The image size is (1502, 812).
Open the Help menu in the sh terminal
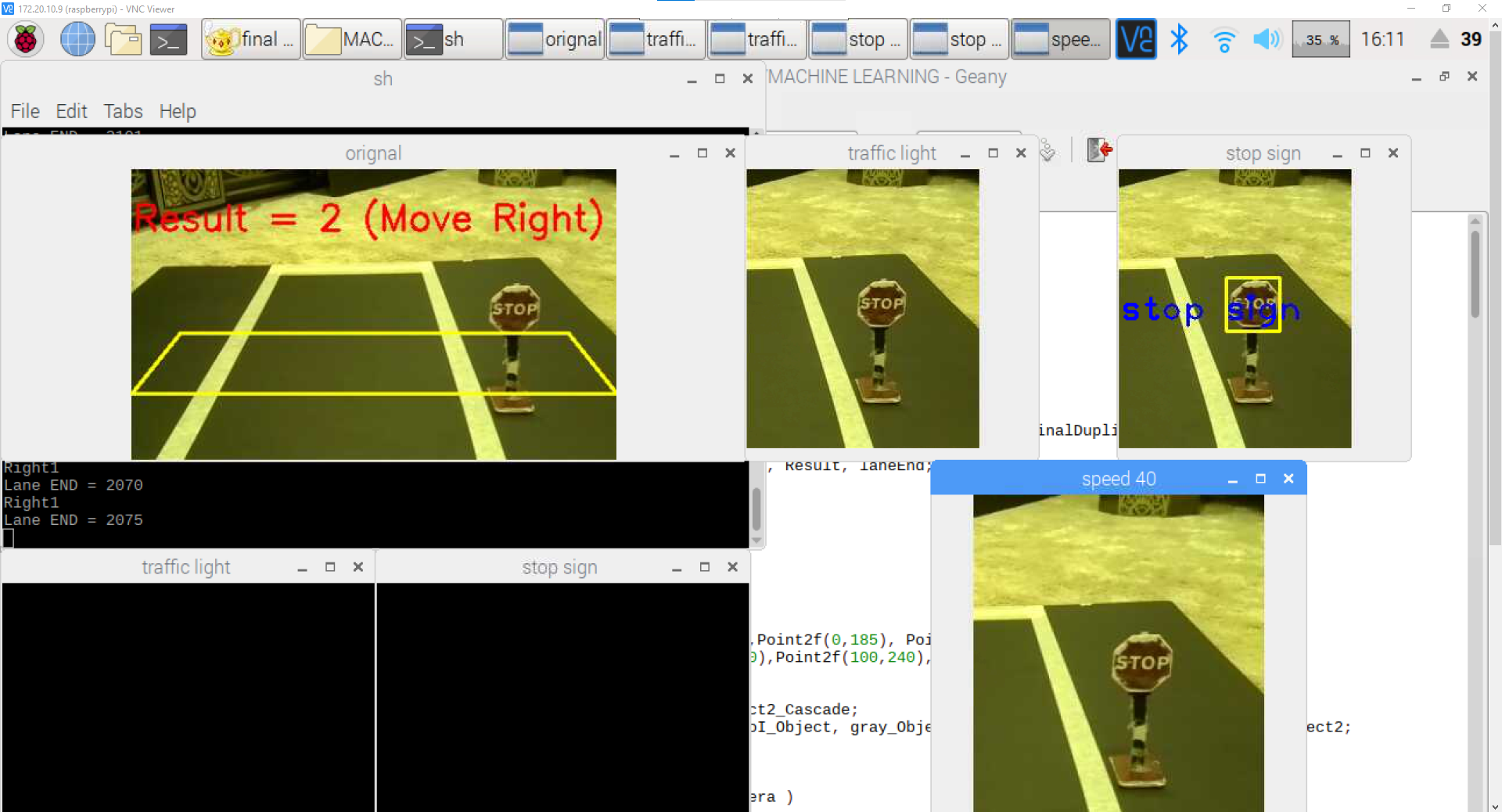click(178, 111)
